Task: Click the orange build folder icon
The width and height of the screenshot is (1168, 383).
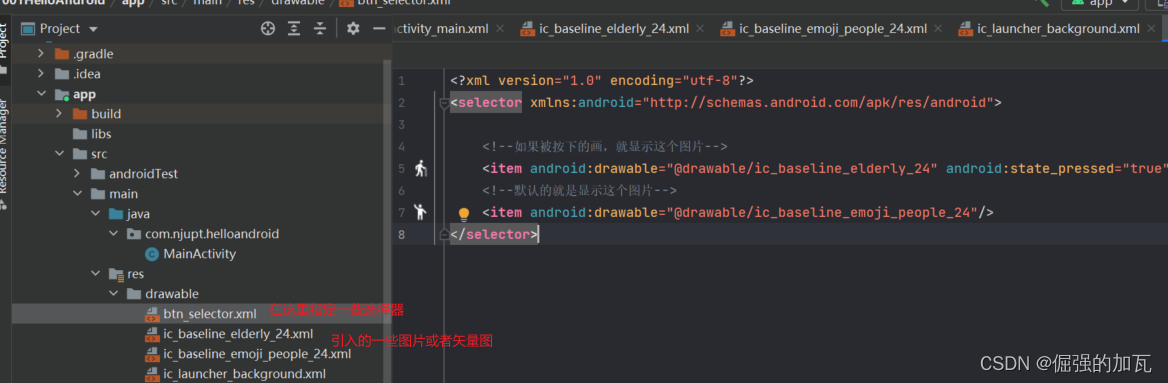Action: tap(80, 114)
